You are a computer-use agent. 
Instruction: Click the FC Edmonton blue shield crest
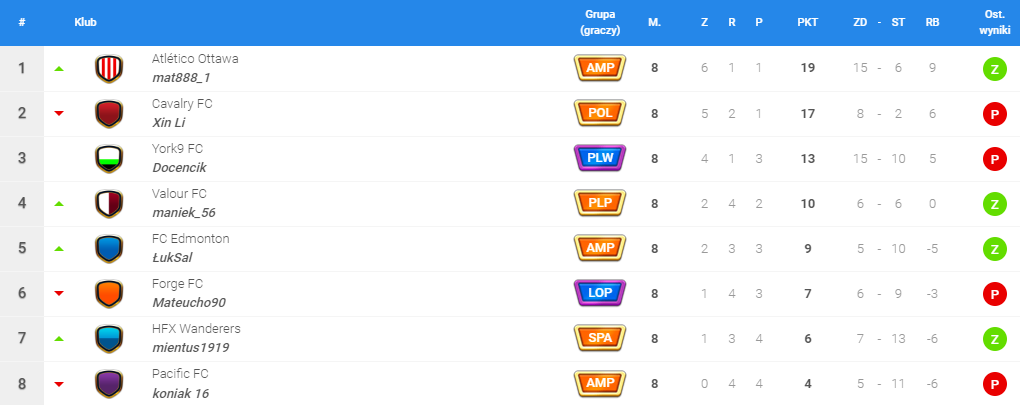109,248
